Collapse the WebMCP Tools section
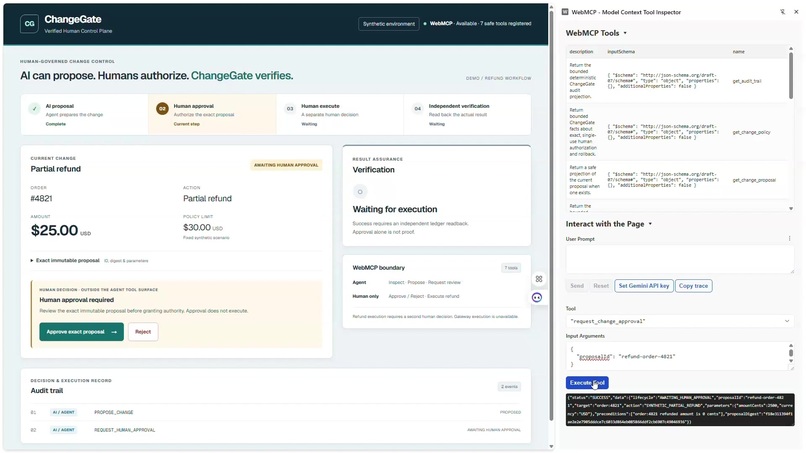 [596, 33]
